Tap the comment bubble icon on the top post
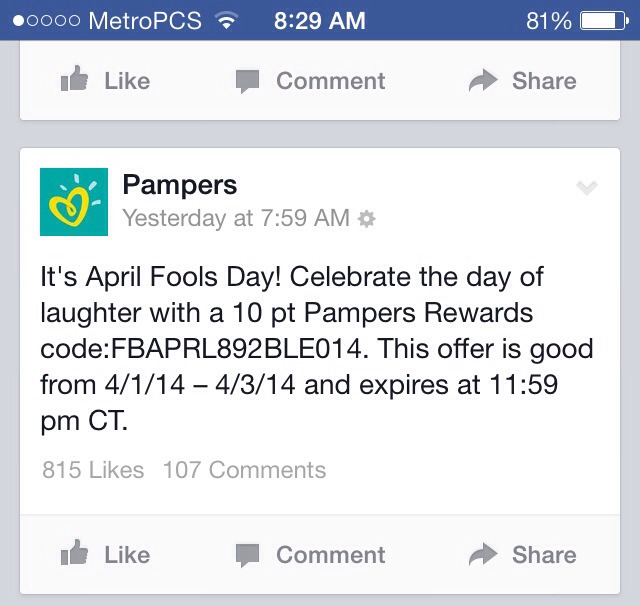This screenshot has width=640, height=606. pos(247,81)
